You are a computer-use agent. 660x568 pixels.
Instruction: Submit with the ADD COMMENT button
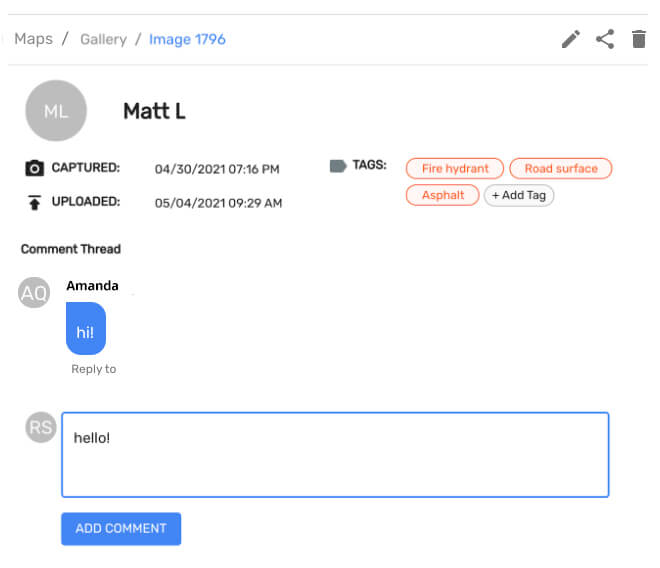(121, 528)
